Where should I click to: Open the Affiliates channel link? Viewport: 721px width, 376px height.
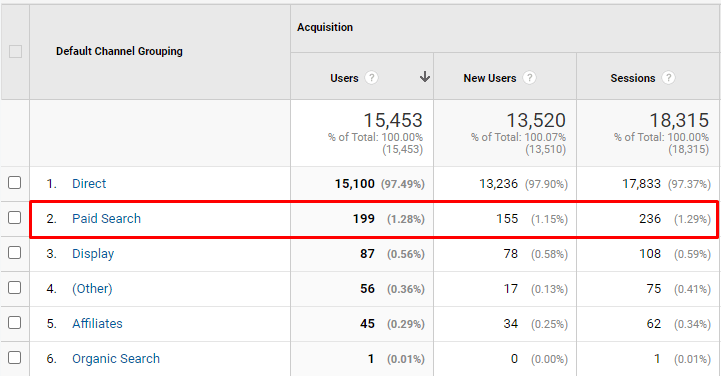click(x=97, y=323)
